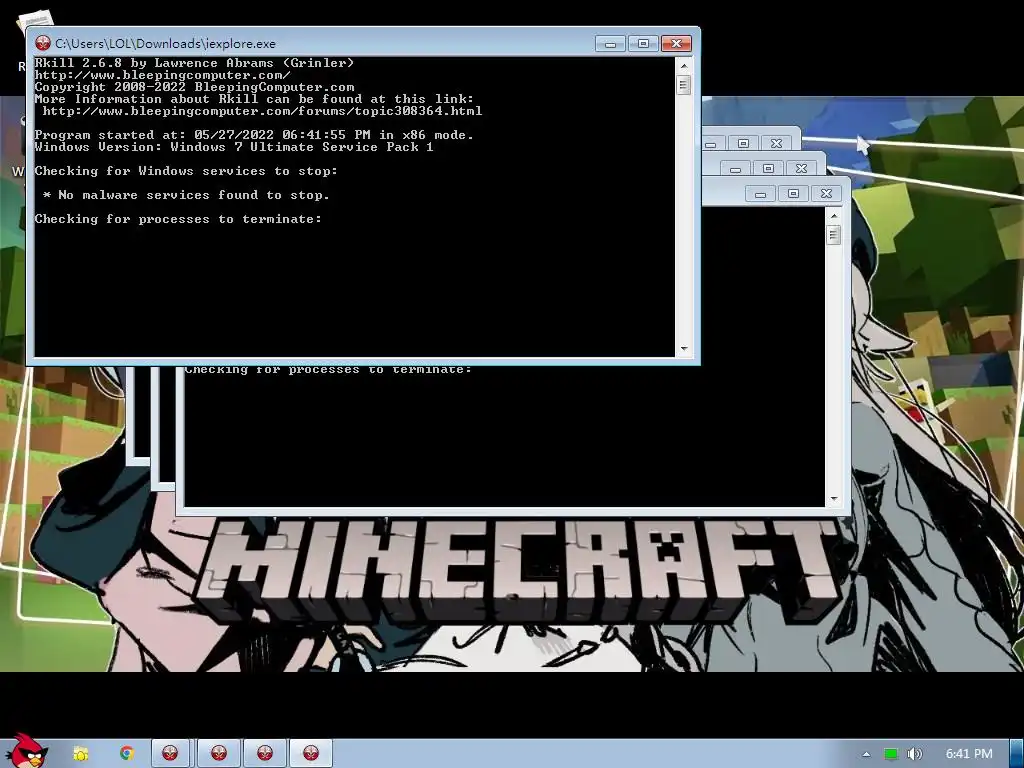Click the title text C:\Users\LOL\Downloads\iexplore.exe

pyautogui.click(x=165, y=44)
